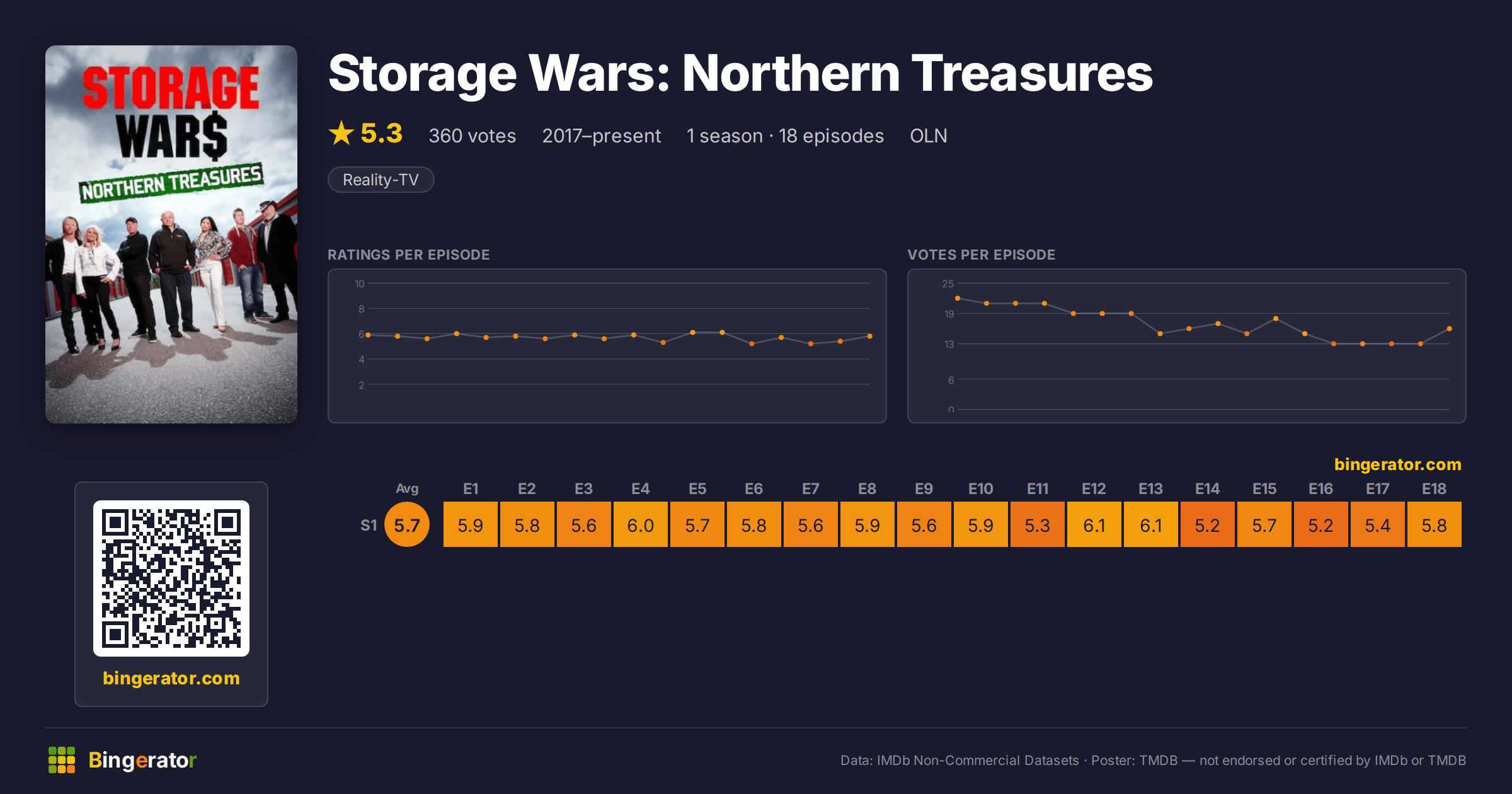The image size is (1512, 794).
Task: Select the Reality-TV genre tag
Action: (381, 180)
